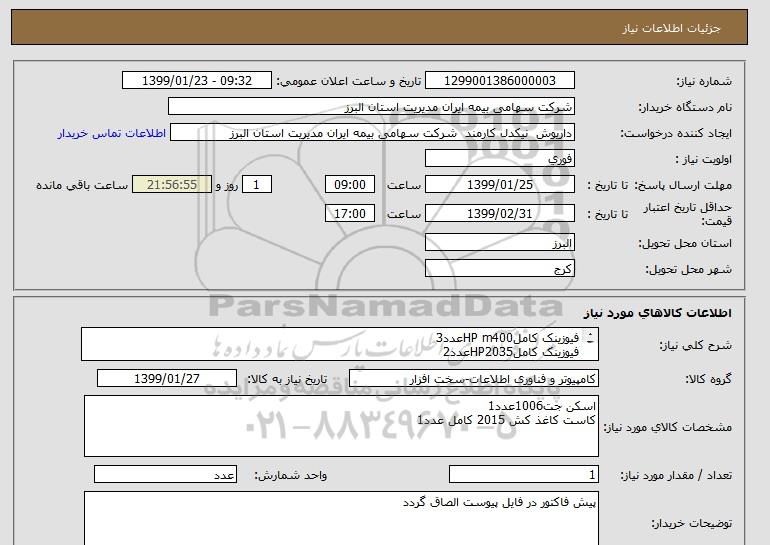770x545 pixels.
Task: Select the public announcement date field 1399/01/23 - 09:32
Action: (196, 81)
